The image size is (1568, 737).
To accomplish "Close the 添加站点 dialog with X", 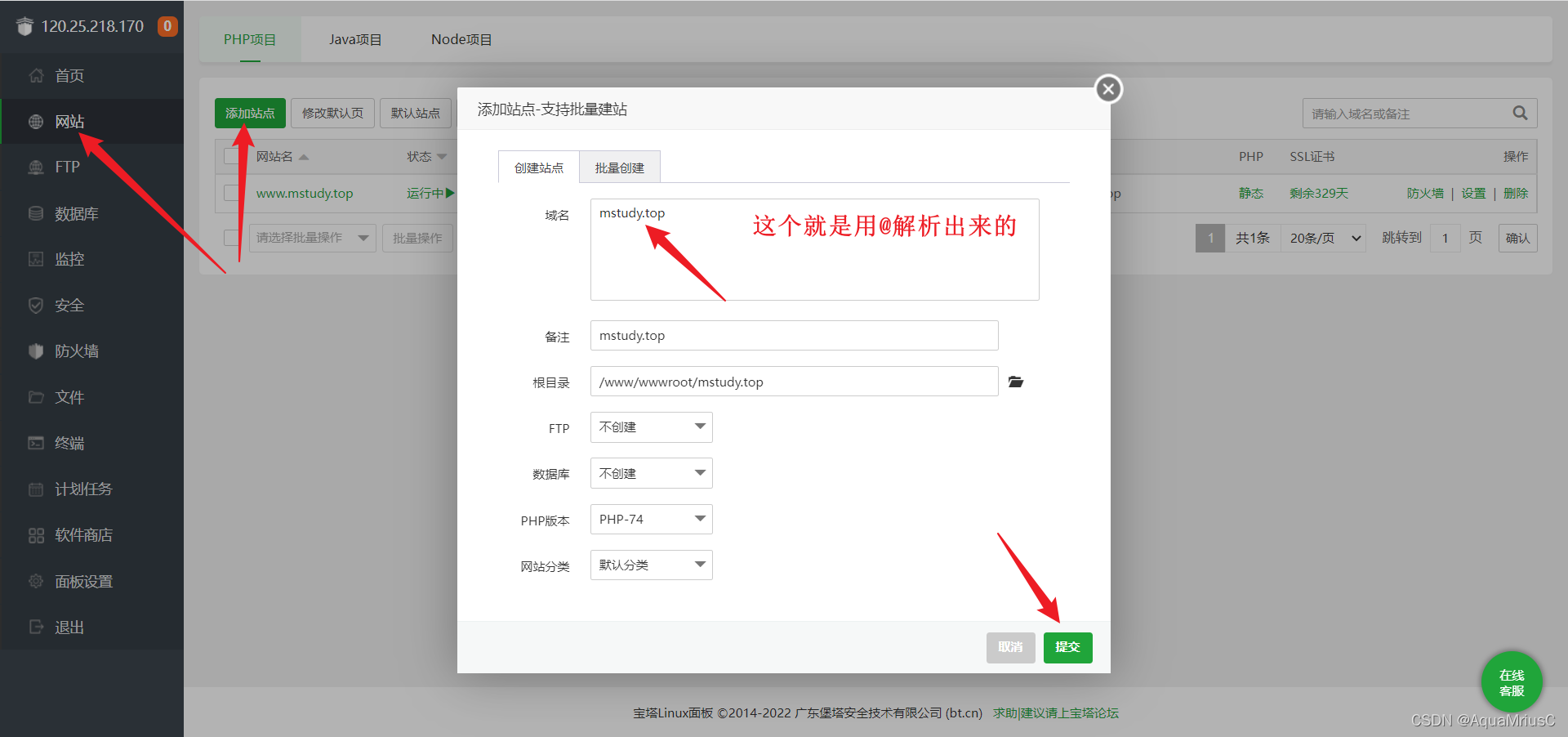I will point(1108,89).
